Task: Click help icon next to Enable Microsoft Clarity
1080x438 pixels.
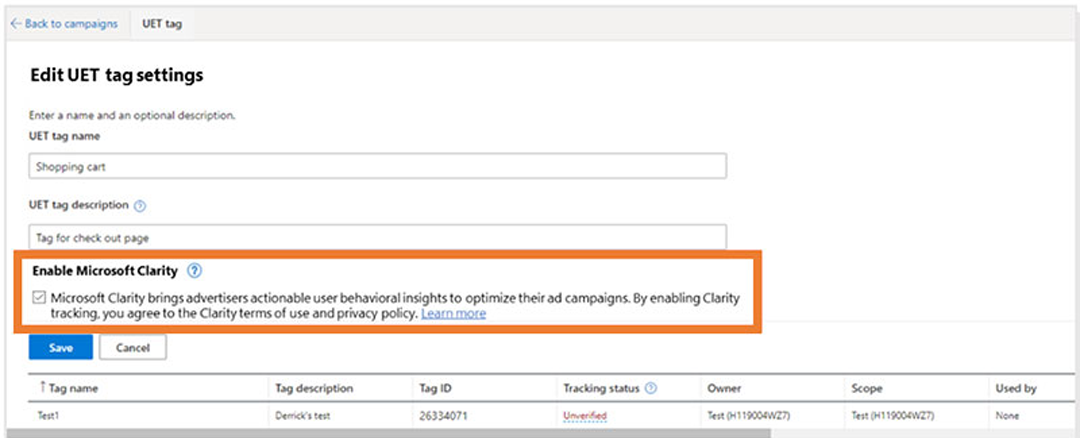Action: [x=195, y=270]
